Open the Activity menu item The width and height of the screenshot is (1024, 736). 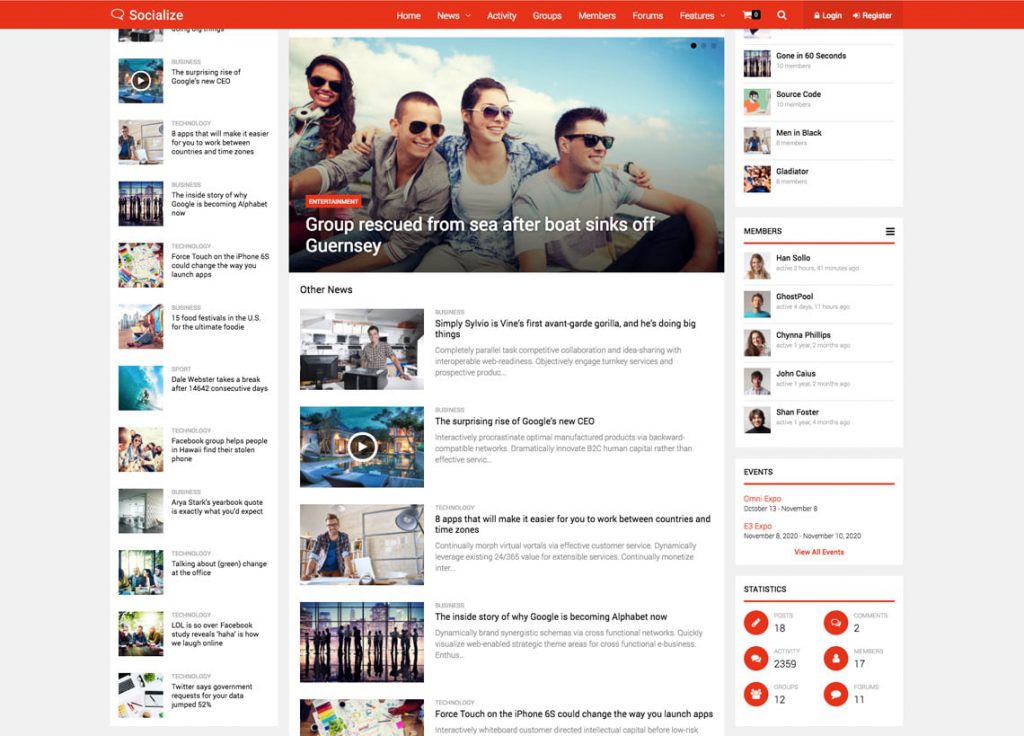point(502,16)
